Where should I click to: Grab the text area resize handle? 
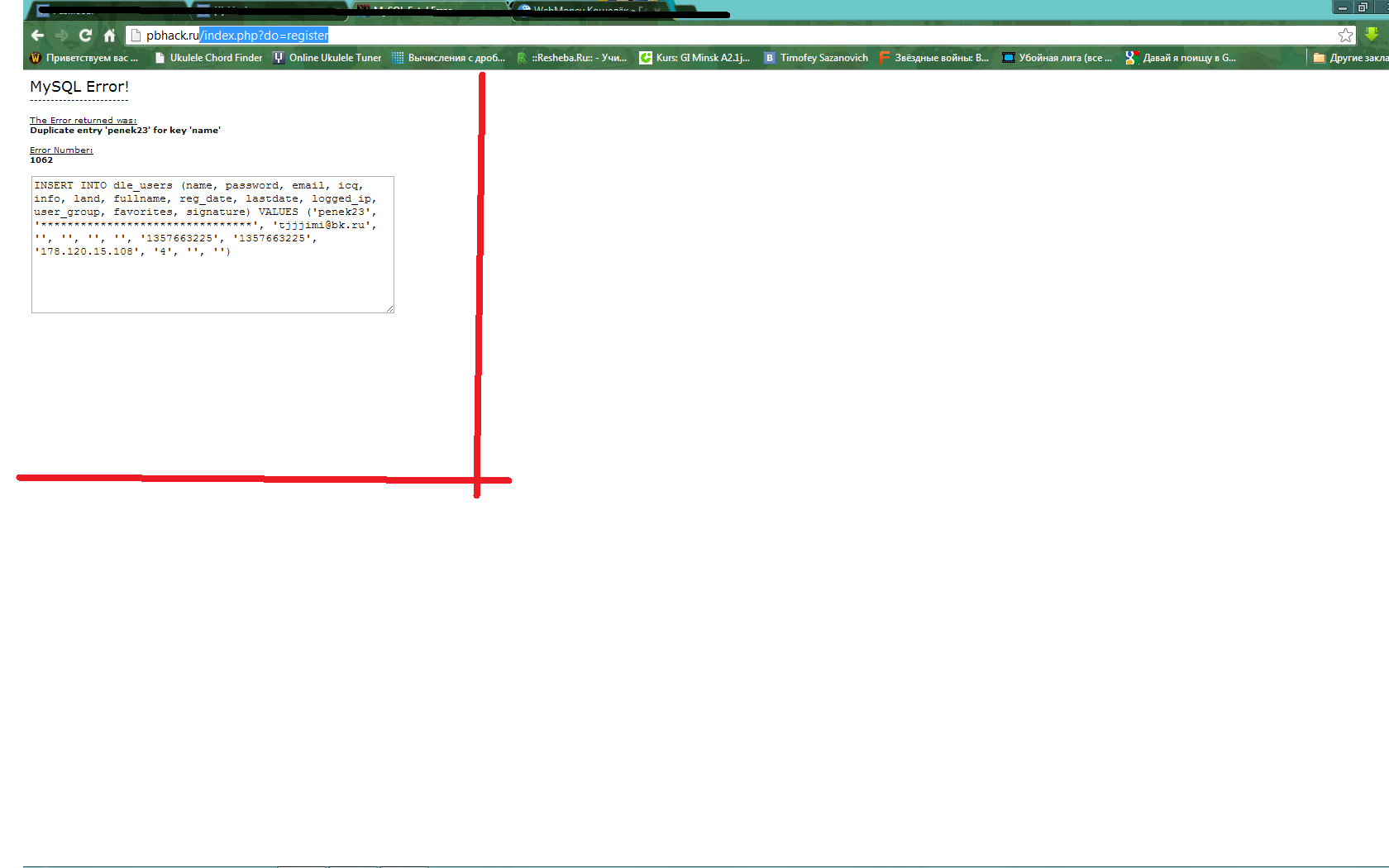coord(389,308)
